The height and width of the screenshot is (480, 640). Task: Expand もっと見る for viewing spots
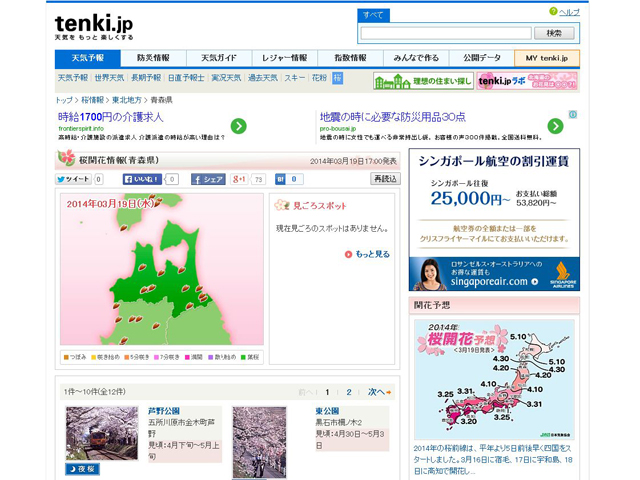click(368, 254)
